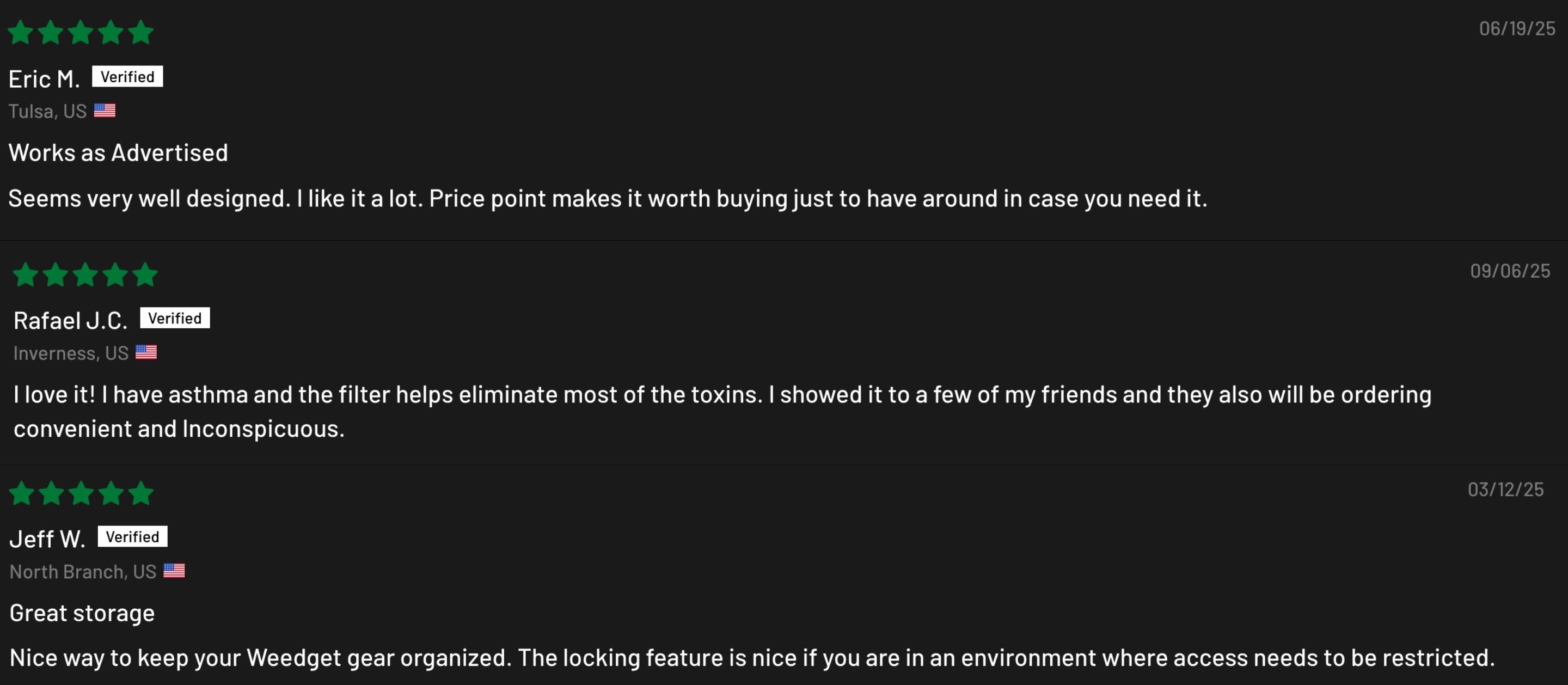
Task: Select reviewer name Eric M.
Action: coord(44,79)
